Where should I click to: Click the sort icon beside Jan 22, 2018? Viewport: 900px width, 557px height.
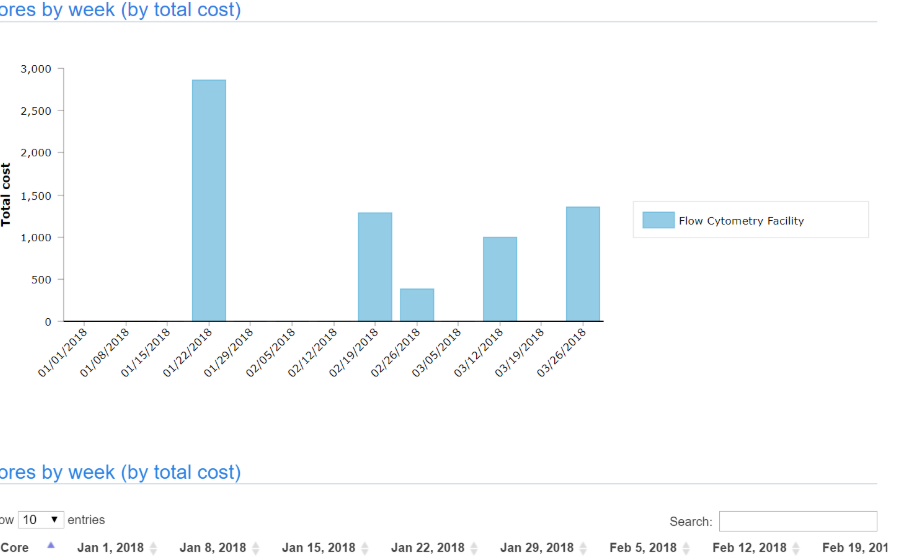tap(473, 548)
